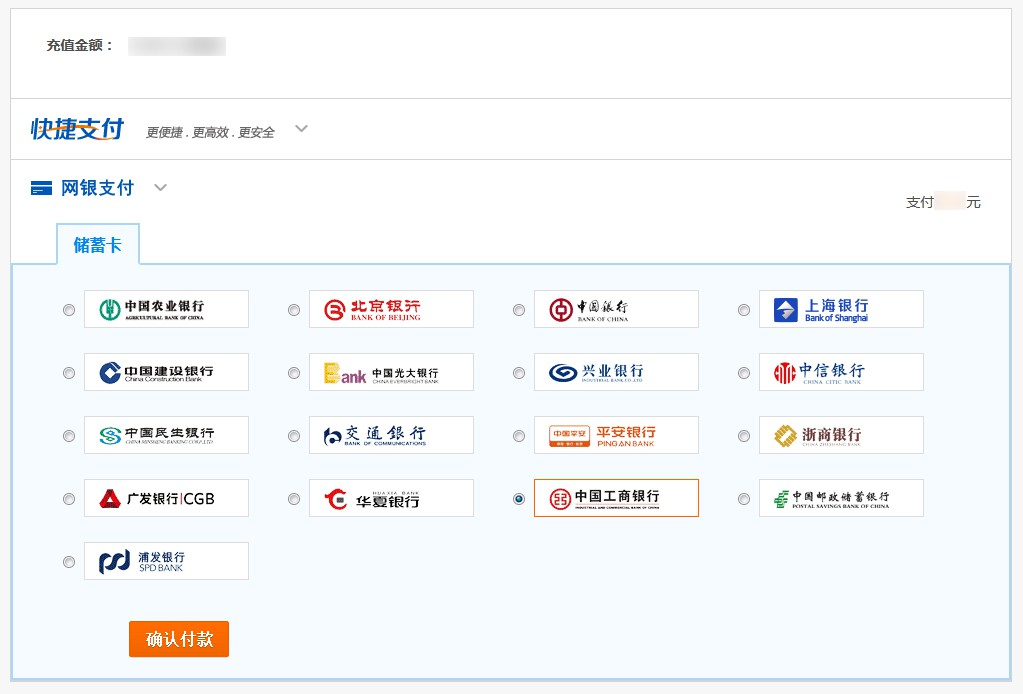The width and height of the screenshot is (1023, 694).
Task: Select Bank of Communications radio button
Action: (x=294, y=436)
